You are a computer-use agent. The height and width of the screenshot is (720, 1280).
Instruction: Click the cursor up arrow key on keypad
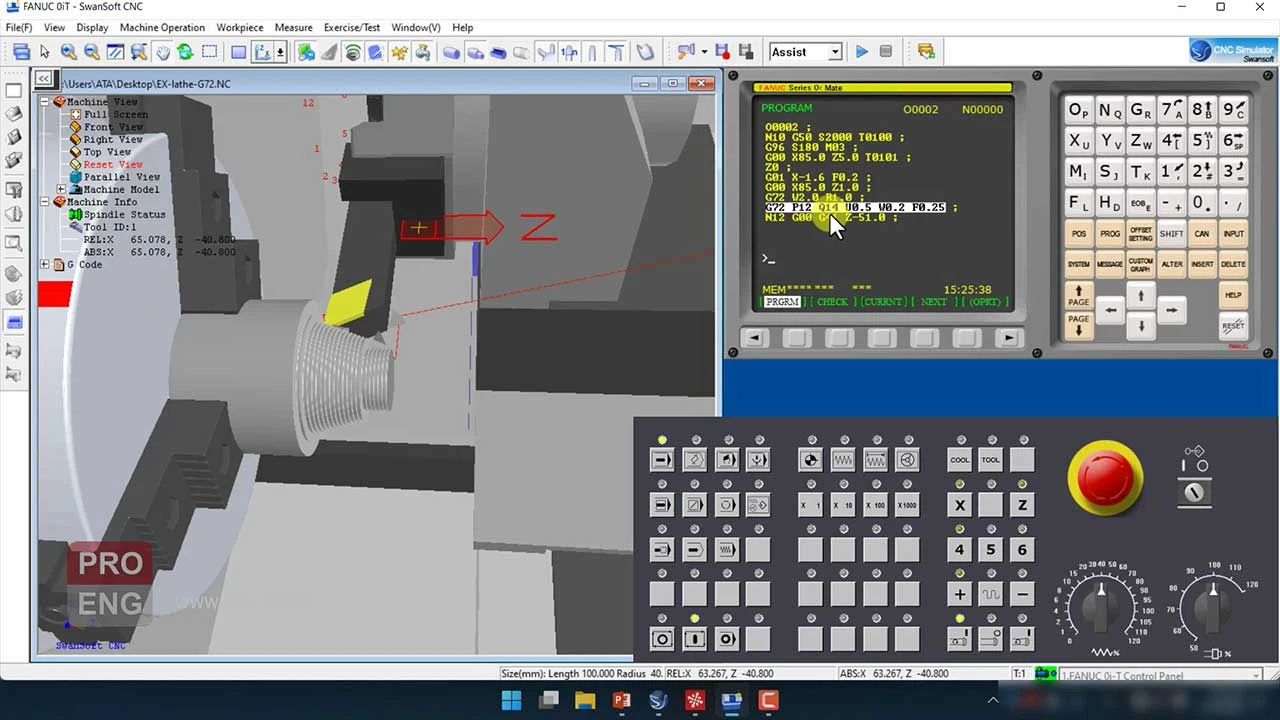click(1140, 295)
